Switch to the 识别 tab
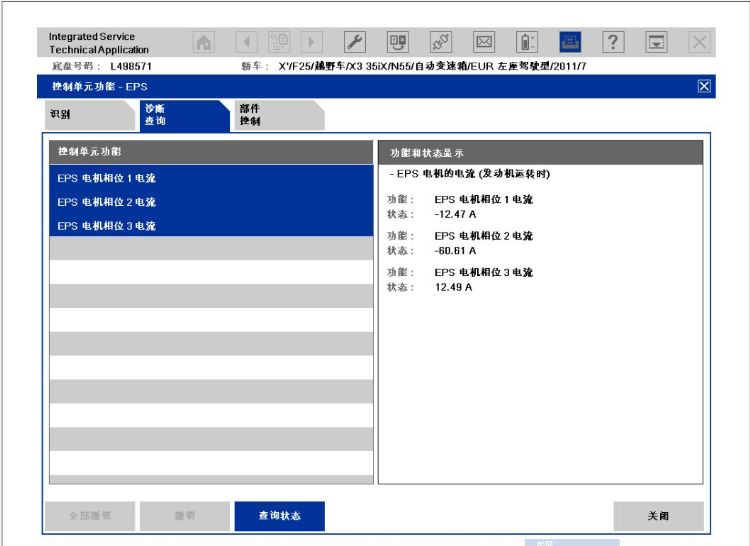750x546 pixels. (x=89, y=115)
